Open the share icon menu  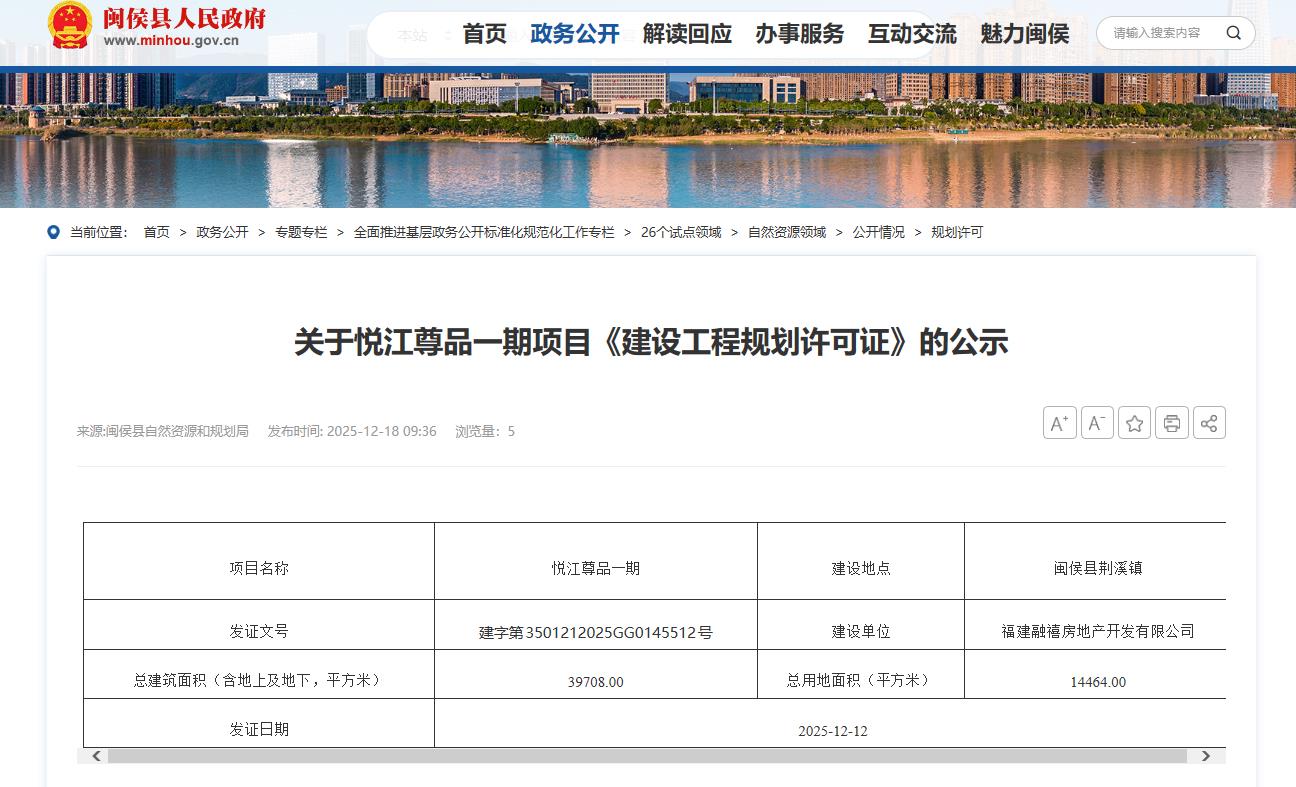pos(1208,423)
